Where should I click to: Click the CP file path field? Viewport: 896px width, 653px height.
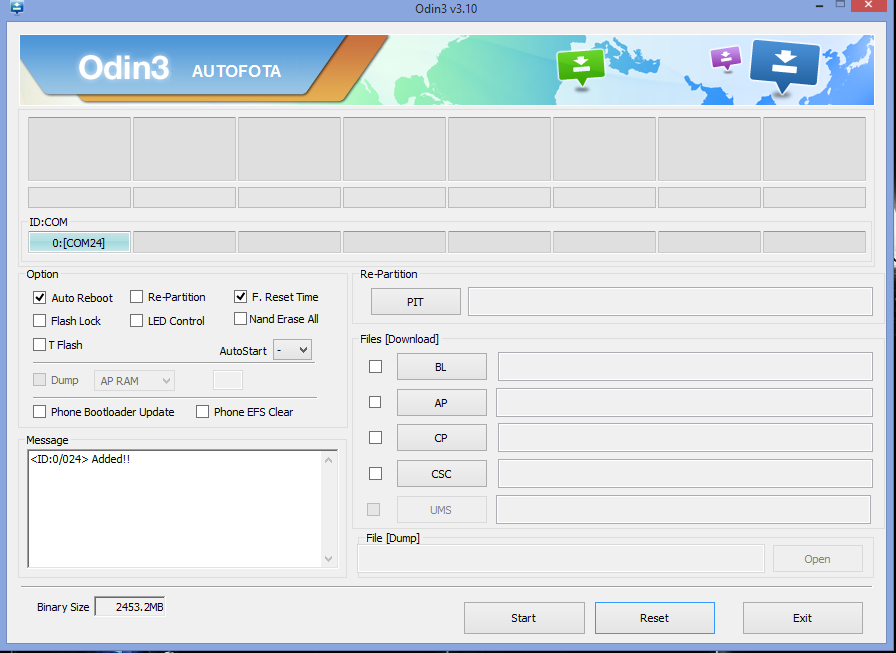pos(685,438)
